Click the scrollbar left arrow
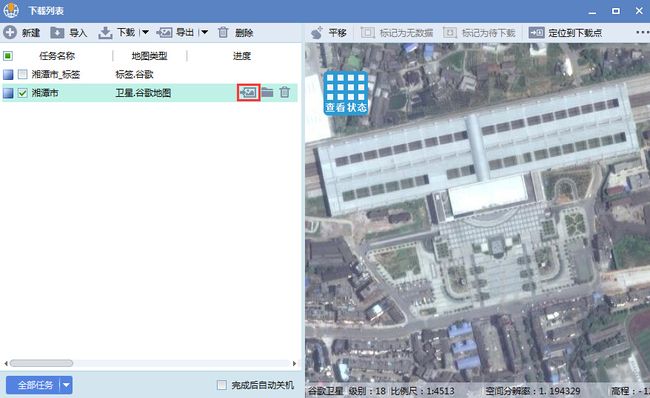650x398 pixels. pyautogui.click(x=6, y=363)
